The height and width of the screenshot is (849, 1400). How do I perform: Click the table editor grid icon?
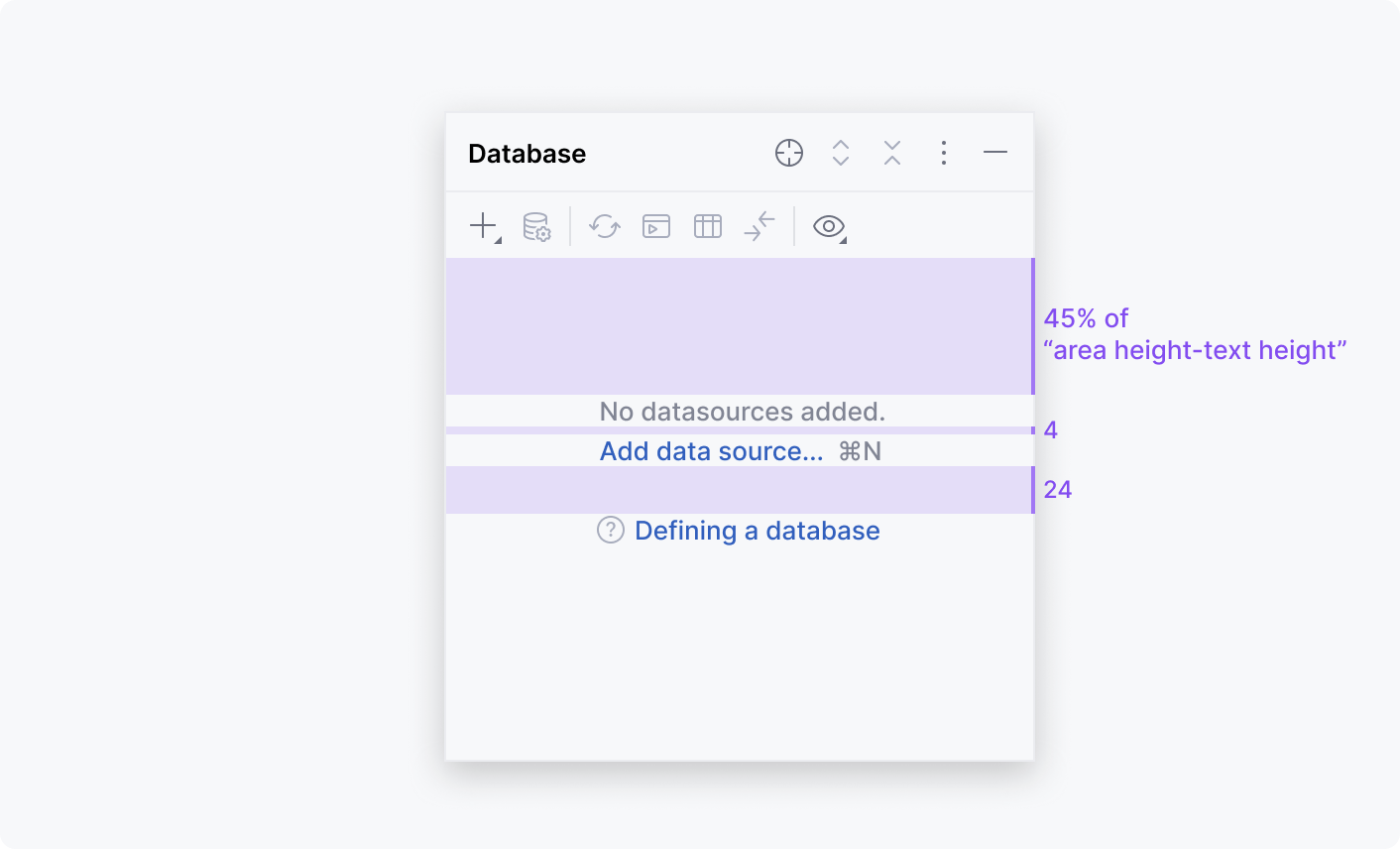click(x=708, y=227)
